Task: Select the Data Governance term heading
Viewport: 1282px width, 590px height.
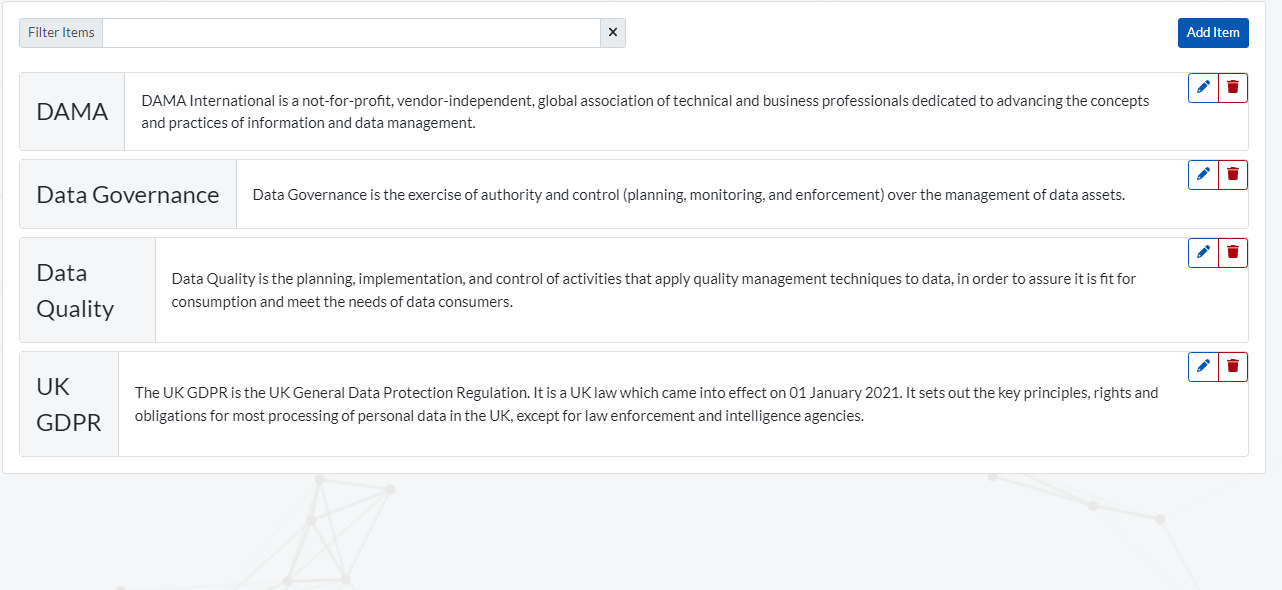Action: pos(128,195)
